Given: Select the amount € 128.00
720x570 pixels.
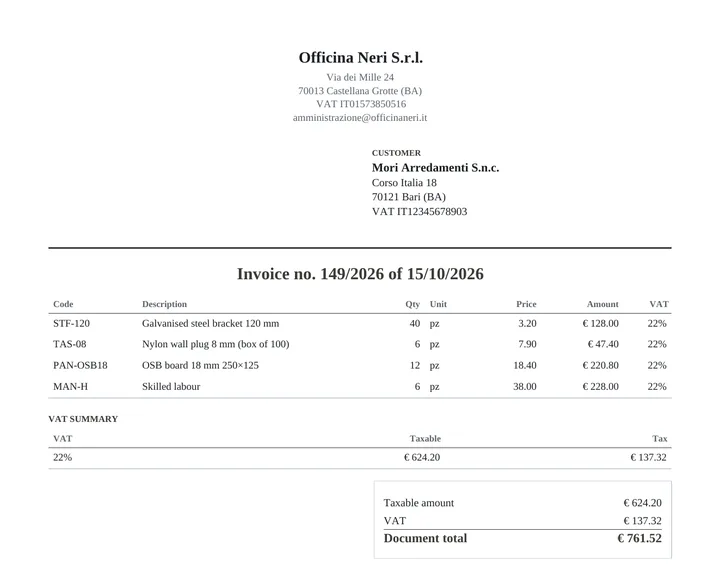Looking at the screenshot, I should 600,323.
